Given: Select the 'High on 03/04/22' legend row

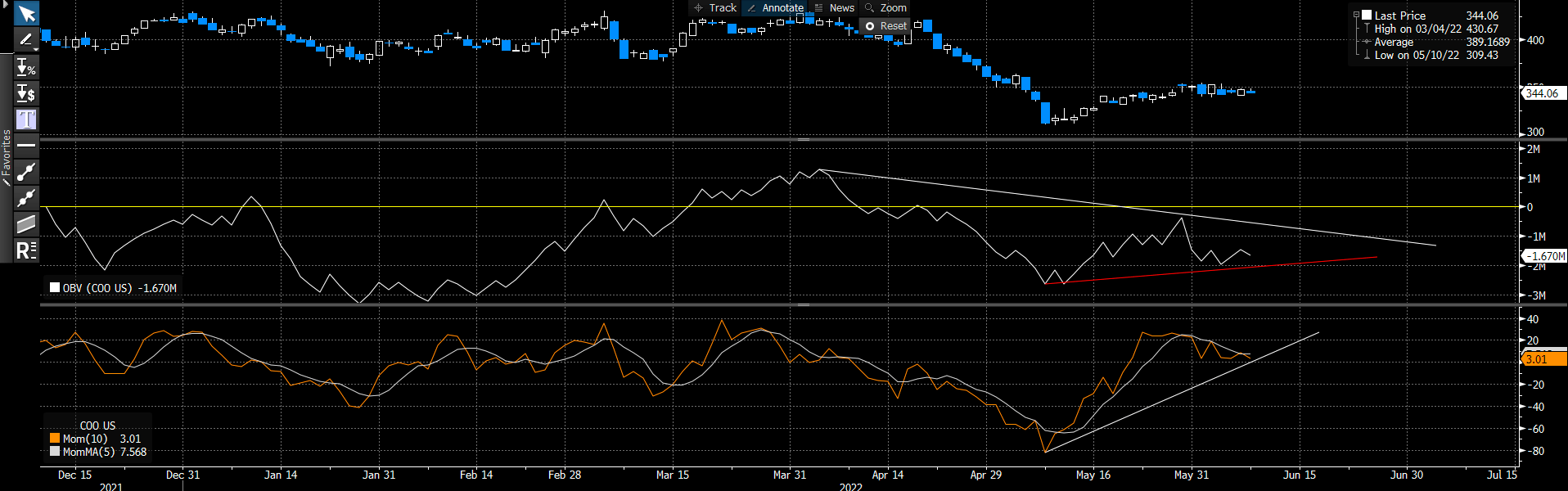Looking at the screenshot, I should [1437, 29].
